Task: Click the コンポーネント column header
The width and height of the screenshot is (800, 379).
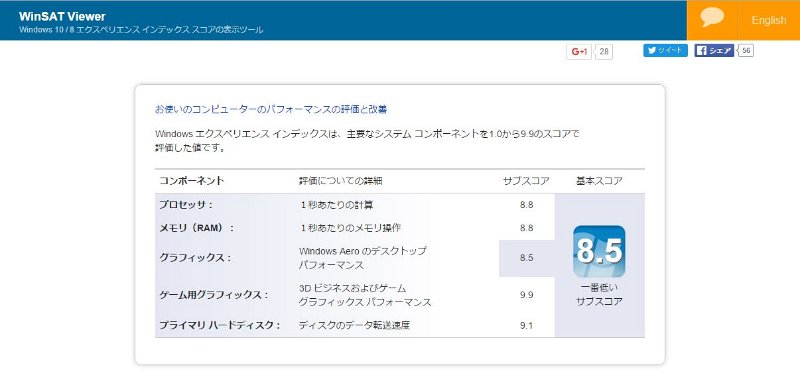Action: point(192,181)
